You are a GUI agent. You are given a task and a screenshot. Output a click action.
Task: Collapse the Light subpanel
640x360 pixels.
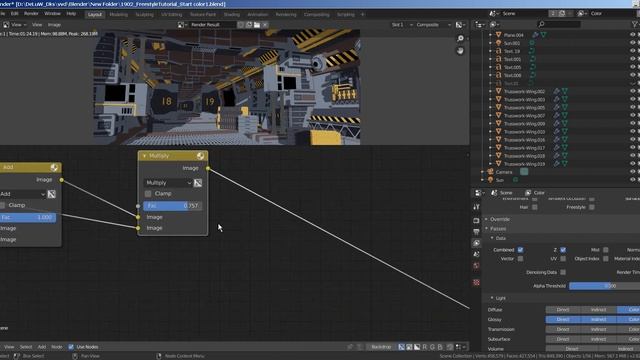(x=492, y=298)
